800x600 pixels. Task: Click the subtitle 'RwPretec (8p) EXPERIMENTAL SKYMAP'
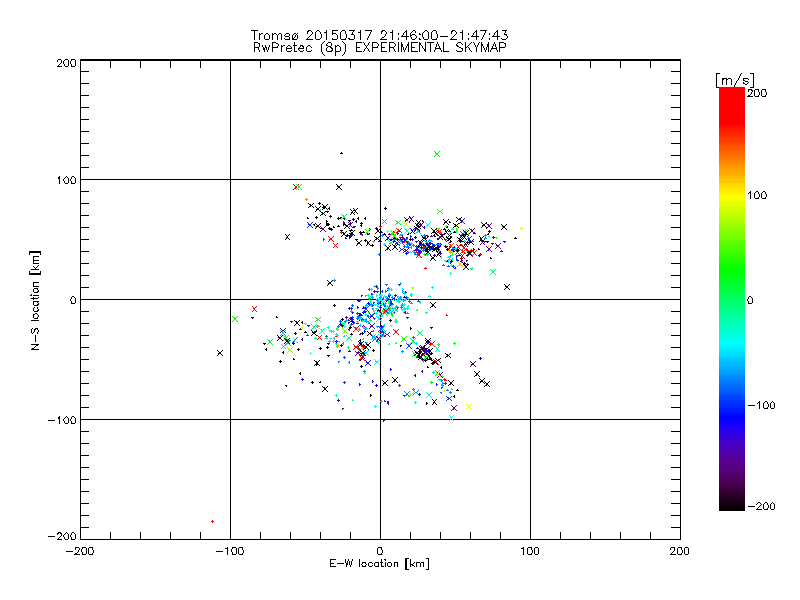click(x=379, y=48)
